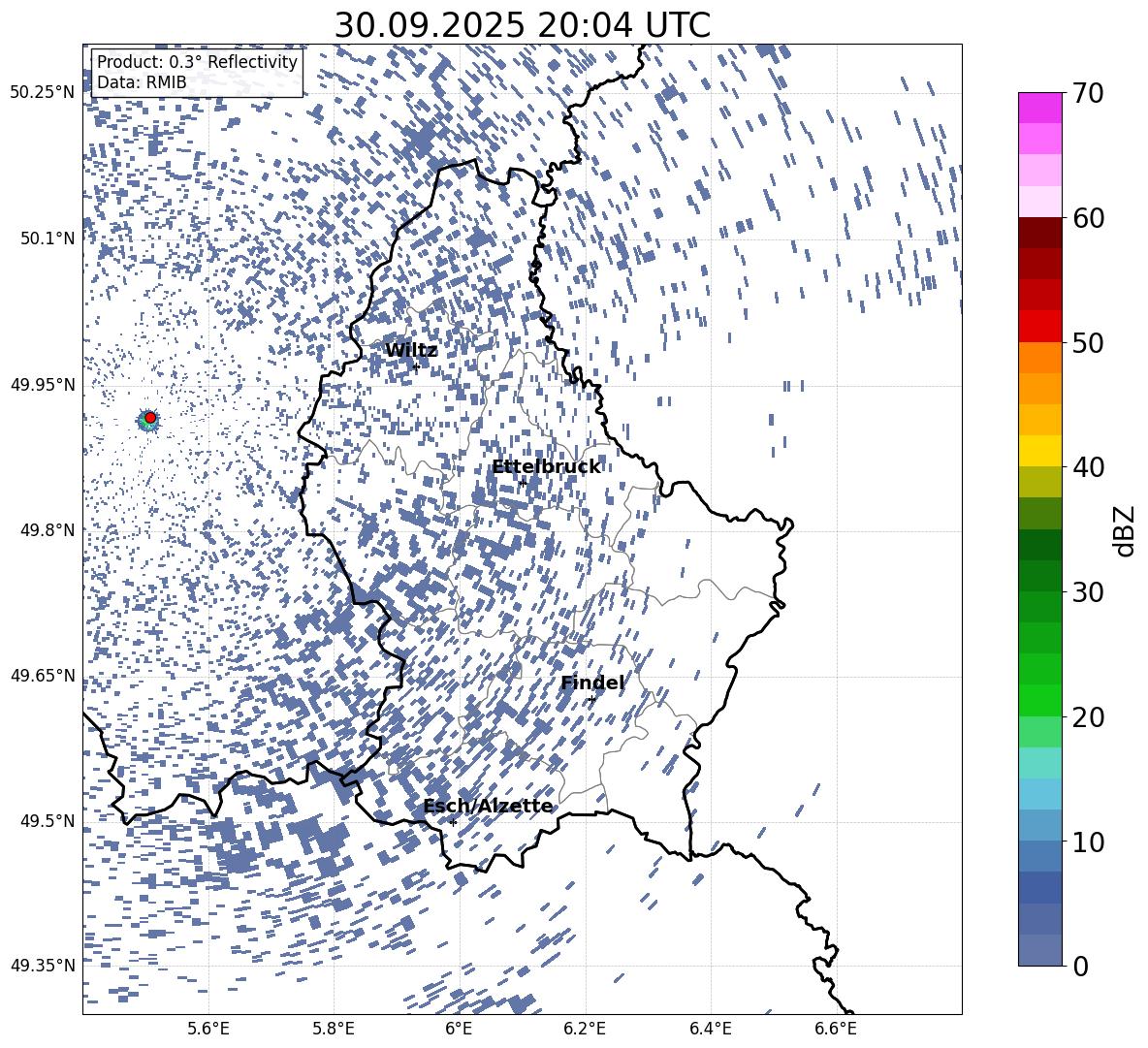Viewport: 1148px width, 1048px height.
Task: Click the colorbar tick value 30
Action: tap(1088, 592)
